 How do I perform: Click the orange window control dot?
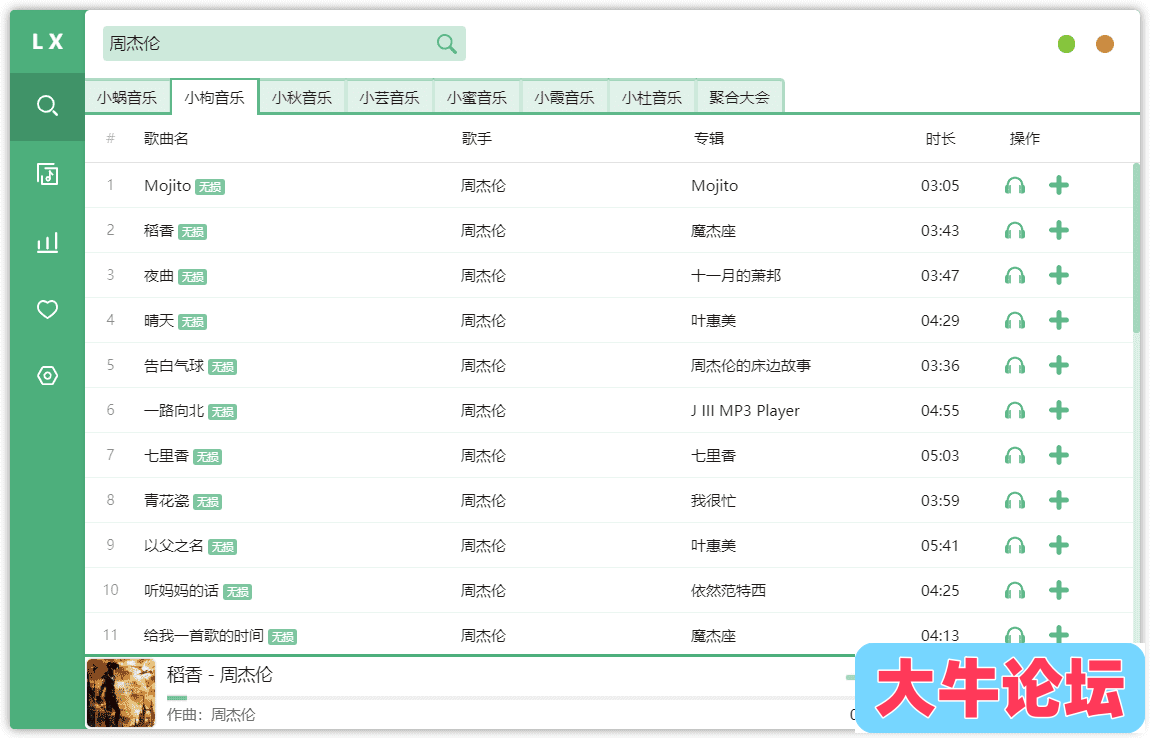(x=1105, y=45)
